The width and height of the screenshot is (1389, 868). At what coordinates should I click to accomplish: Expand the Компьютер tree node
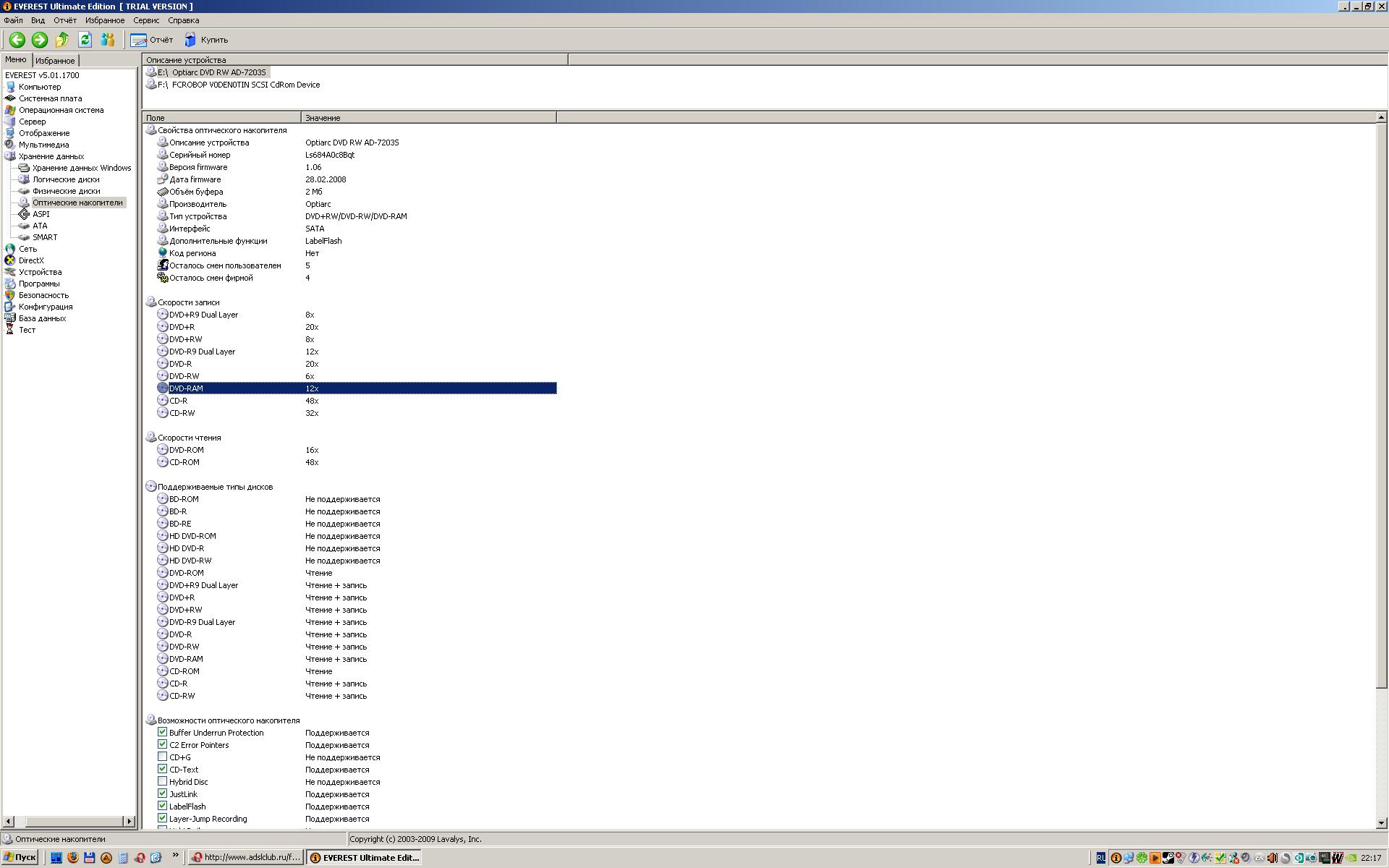click(x=39, y=87)
